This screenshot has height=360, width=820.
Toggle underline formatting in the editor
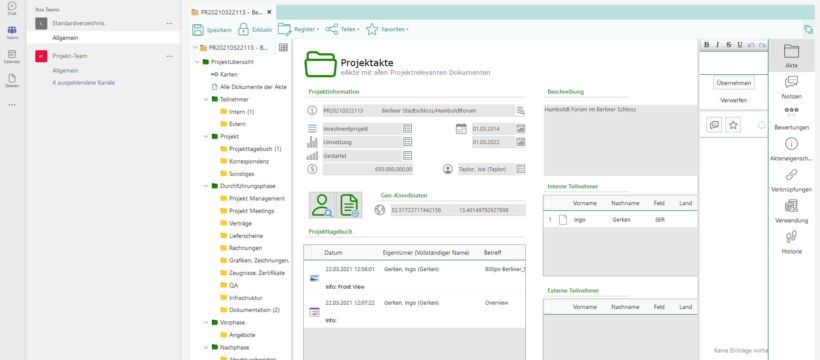(x=739, y=45)
